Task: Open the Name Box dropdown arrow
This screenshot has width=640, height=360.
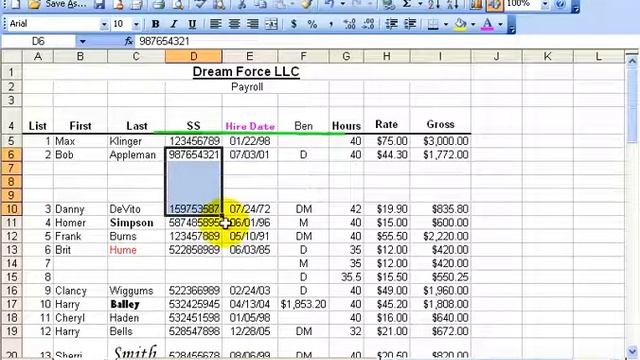Action: [82, 41]
